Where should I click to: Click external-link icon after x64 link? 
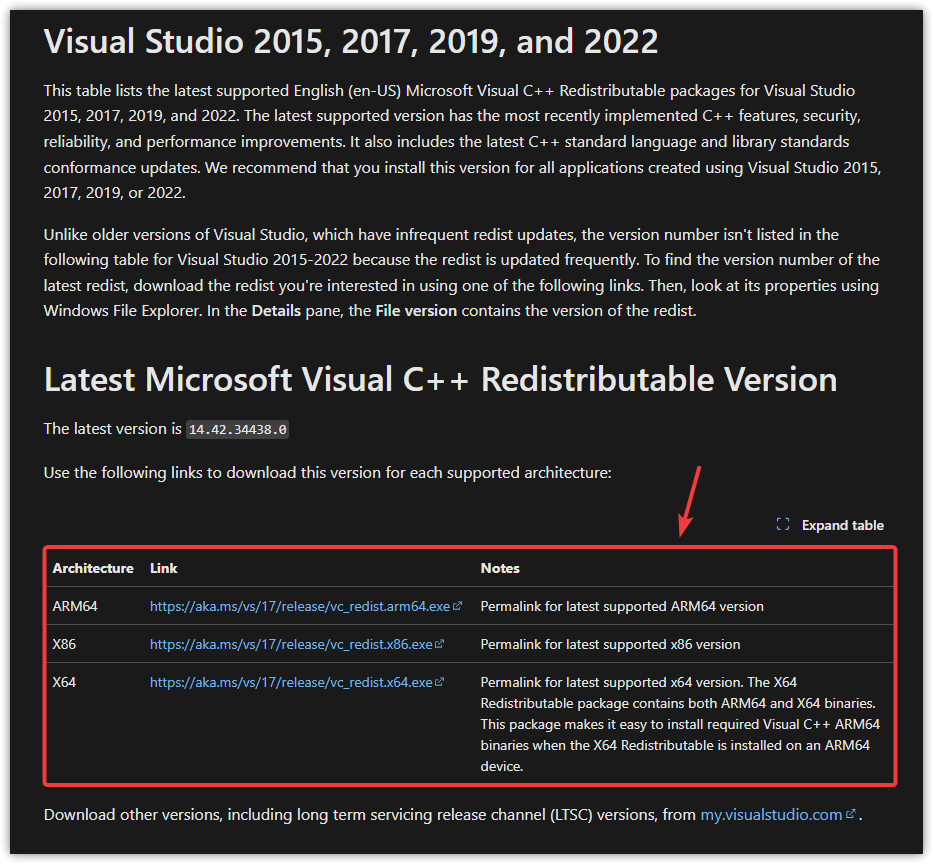[x=439, y=682]
